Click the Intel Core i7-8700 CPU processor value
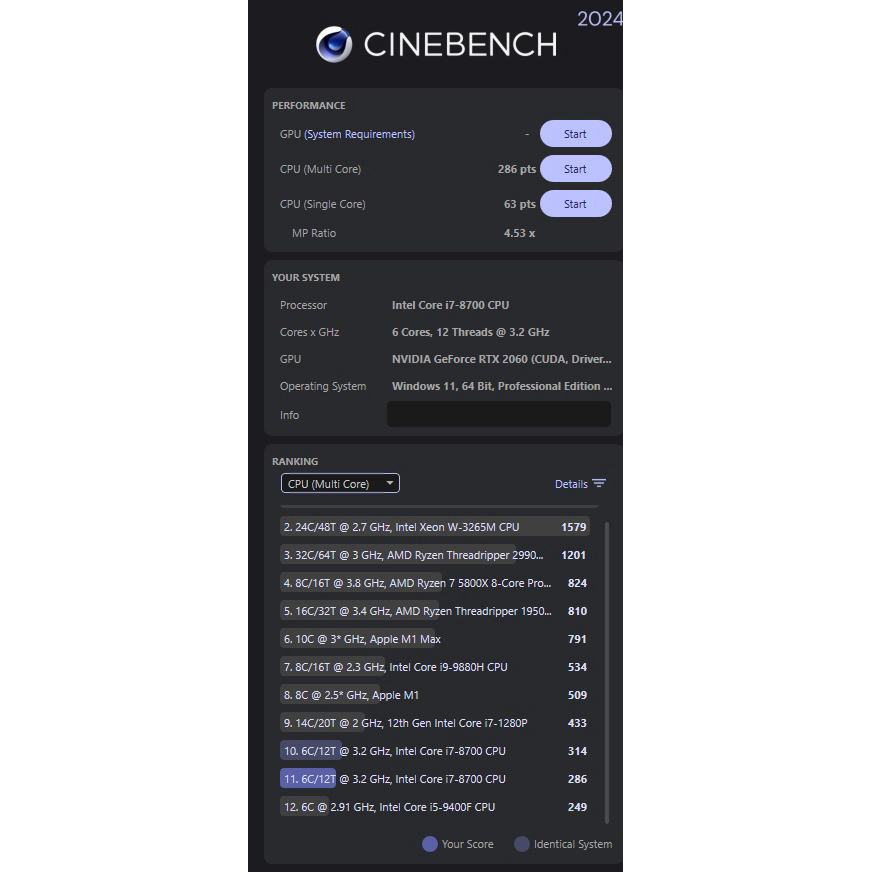The image size is (872, 872). [450, 305]
